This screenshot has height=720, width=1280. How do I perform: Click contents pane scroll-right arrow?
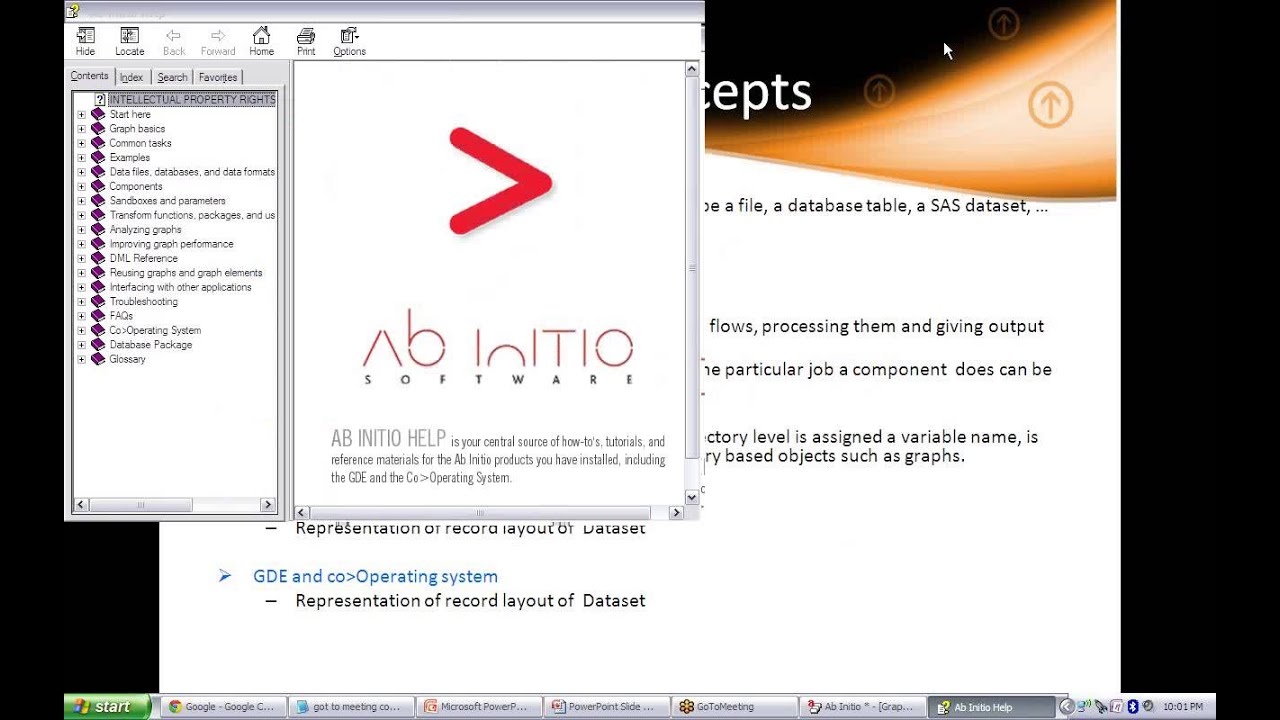pyautogui.click(x=267, y=505)
